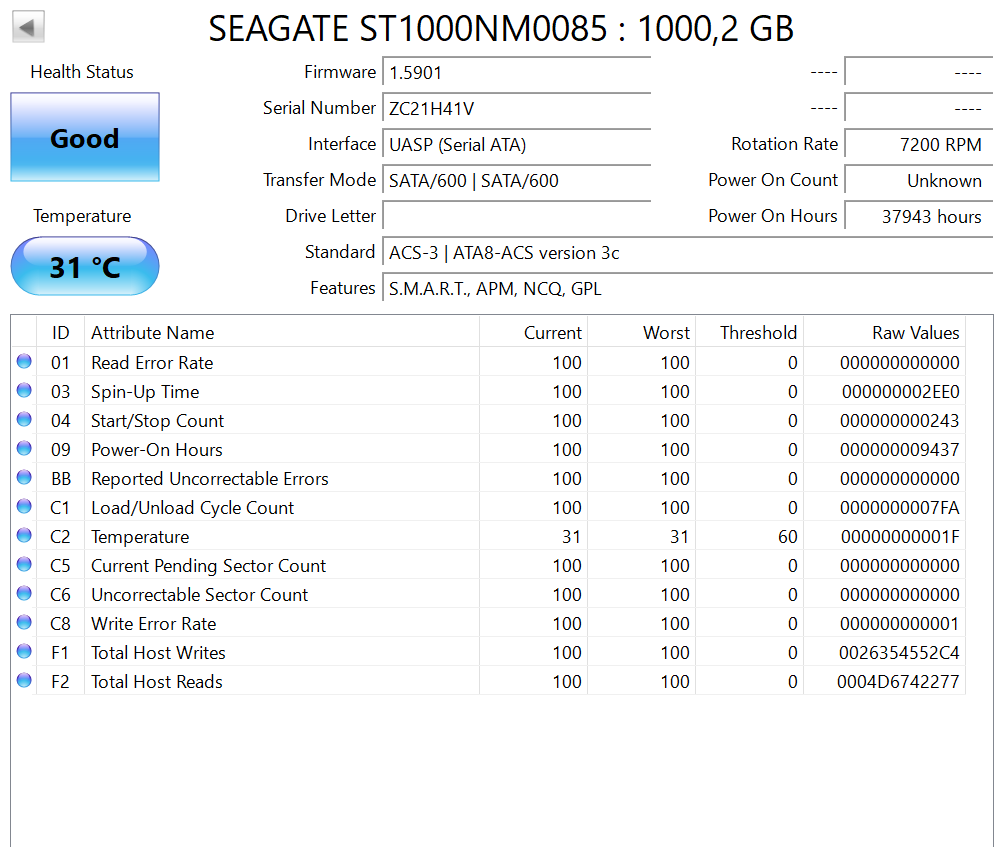
Task: Click the ID cell C5
Action: [60, 566]
